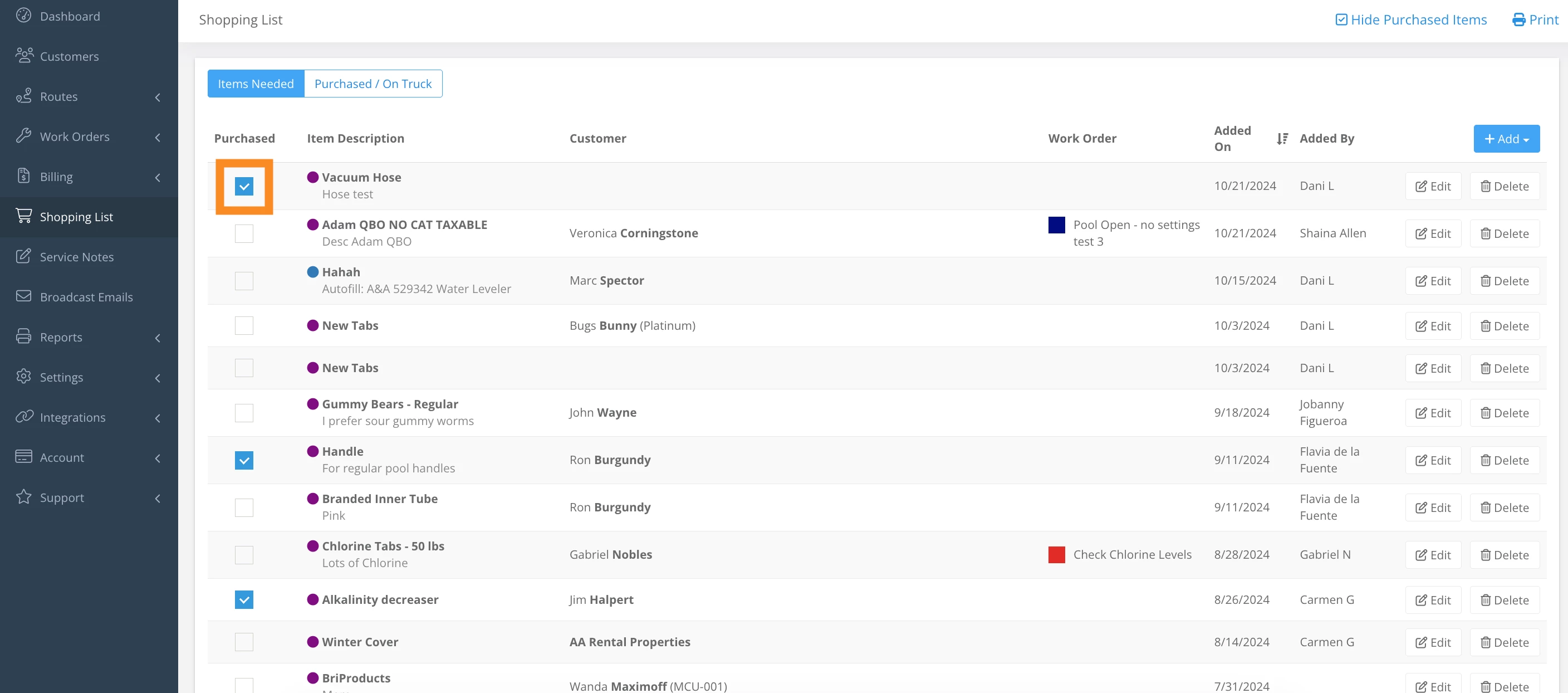Edit the Hahah item row
This screenshot has height=693, width=1568.
point(1432,281)
